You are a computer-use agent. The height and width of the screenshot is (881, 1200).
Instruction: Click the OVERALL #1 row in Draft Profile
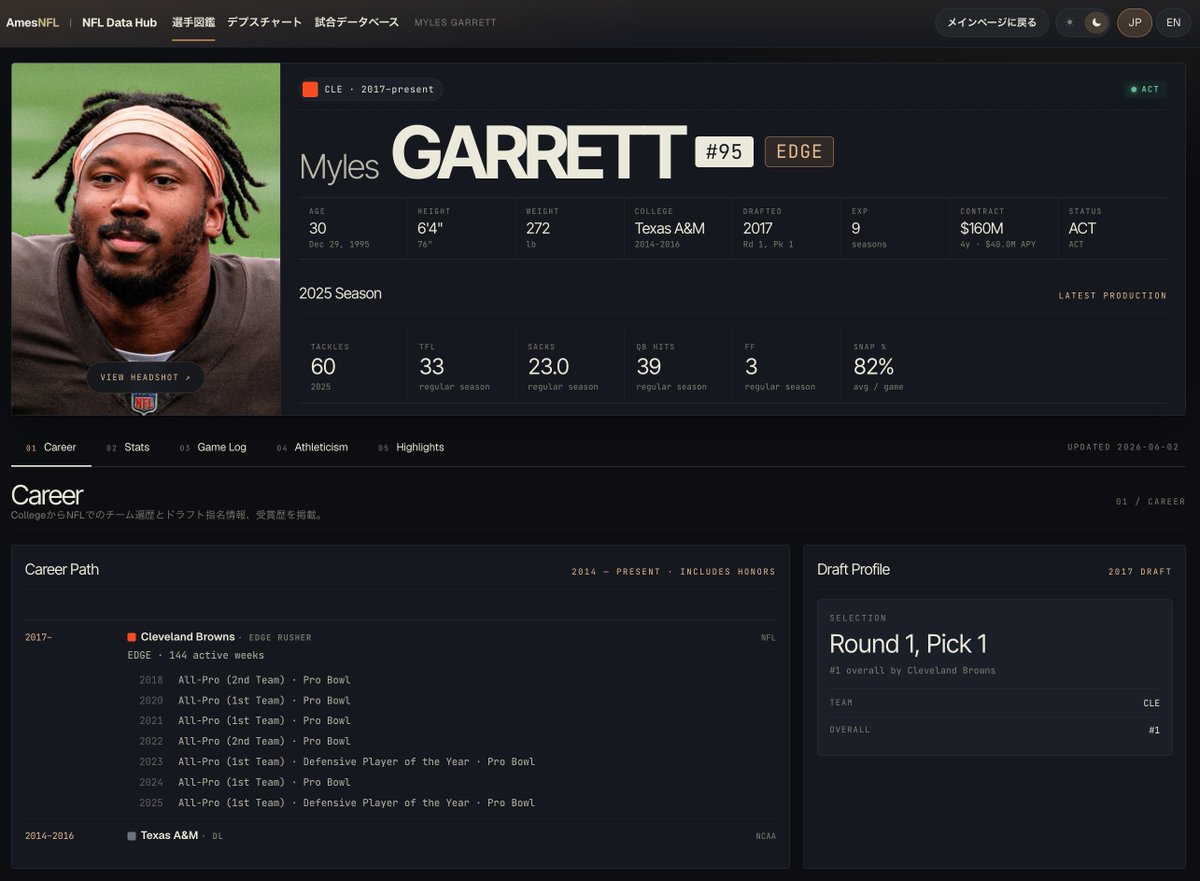pyautogui.click(x=995, y=730)
